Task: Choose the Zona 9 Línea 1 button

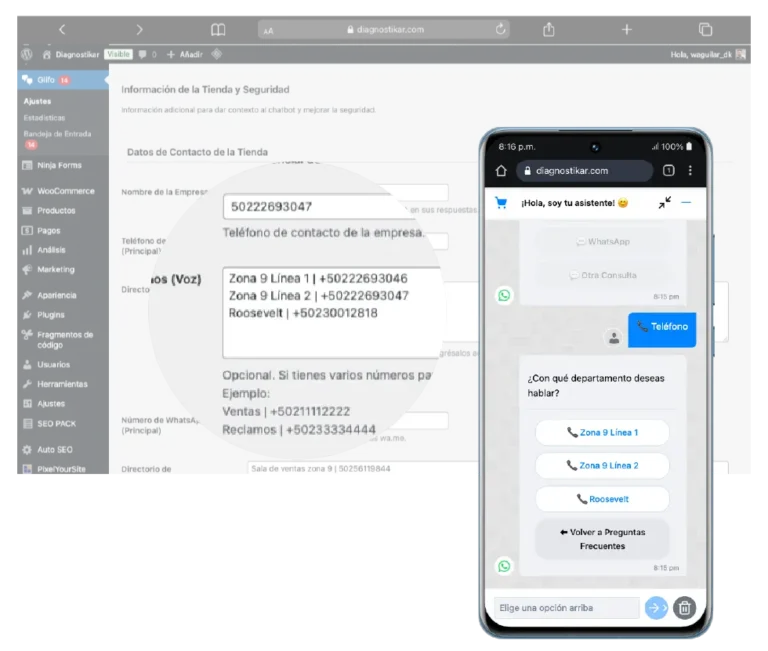Action: tap(602, 432)
